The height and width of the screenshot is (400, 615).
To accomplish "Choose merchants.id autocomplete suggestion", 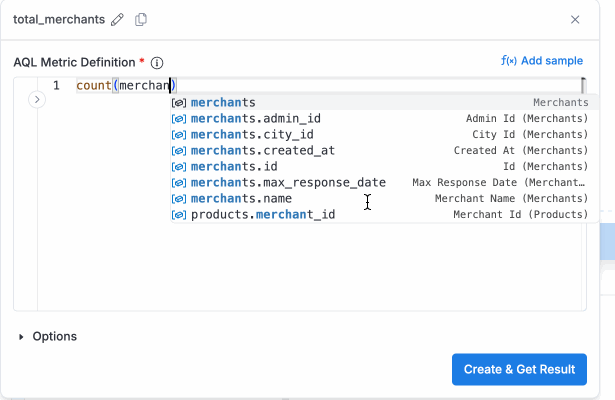I will click(x=385, y=167).
